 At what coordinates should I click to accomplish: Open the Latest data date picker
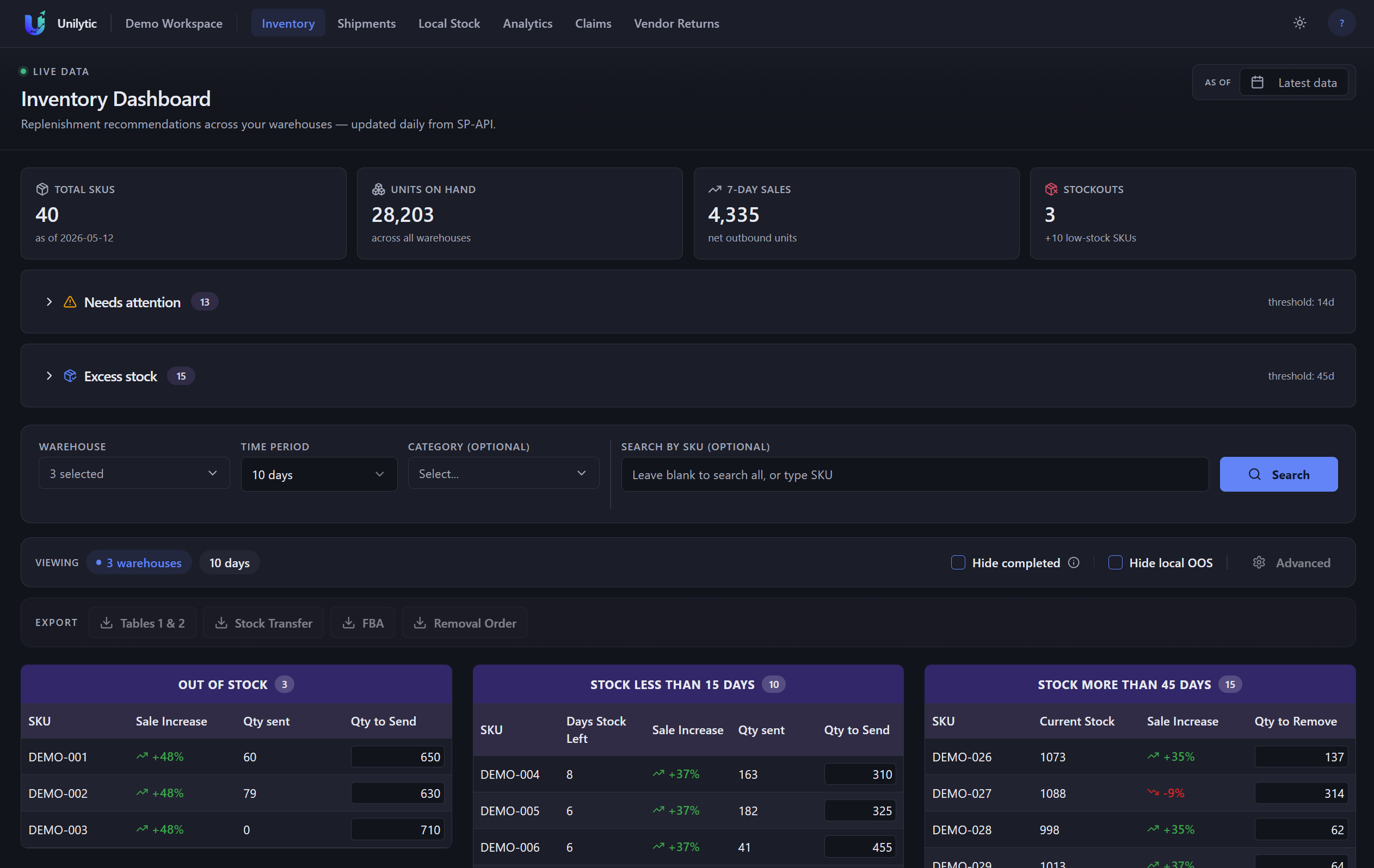(1293, 82)
